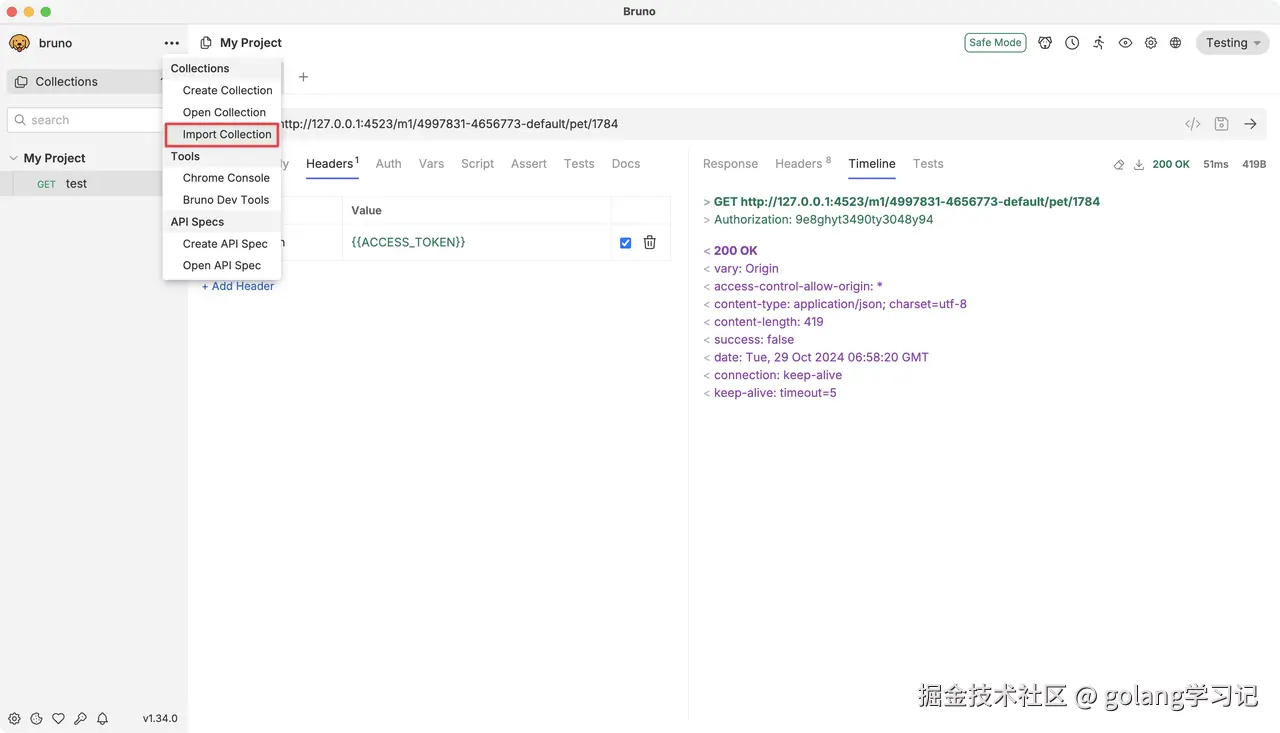Screen dimensions: 1280x733
Task: Open the clock history icon
Action: coord(1072,43)
